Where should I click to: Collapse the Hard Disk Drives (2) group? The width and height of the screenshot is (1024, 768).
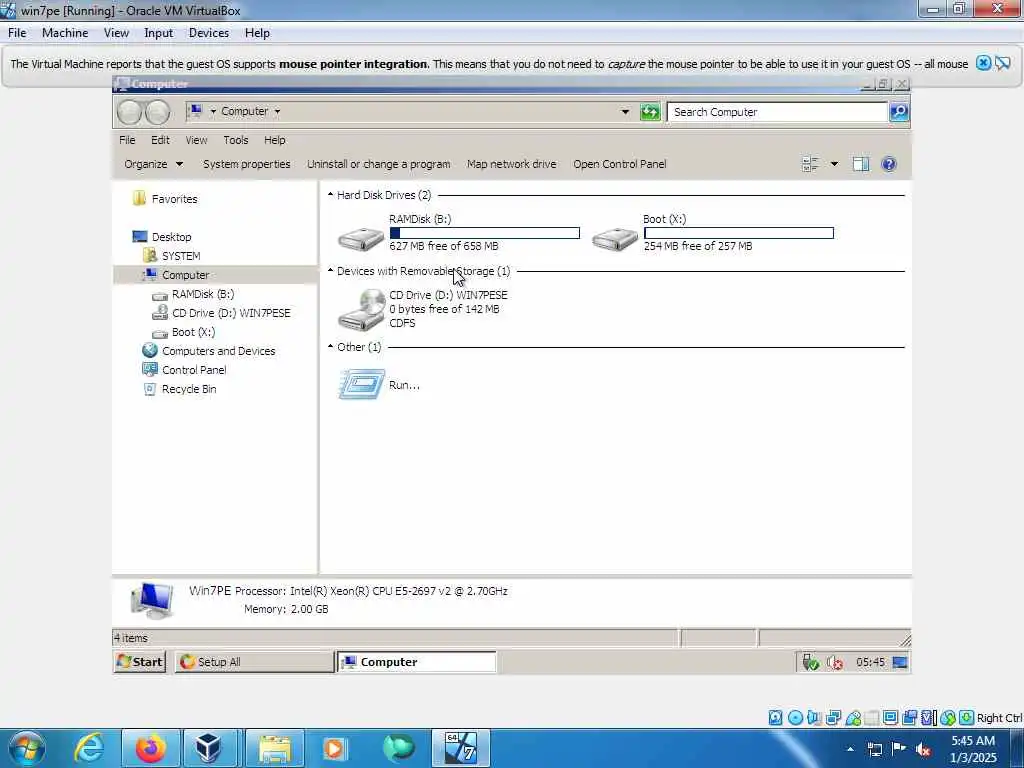(330, 195)
